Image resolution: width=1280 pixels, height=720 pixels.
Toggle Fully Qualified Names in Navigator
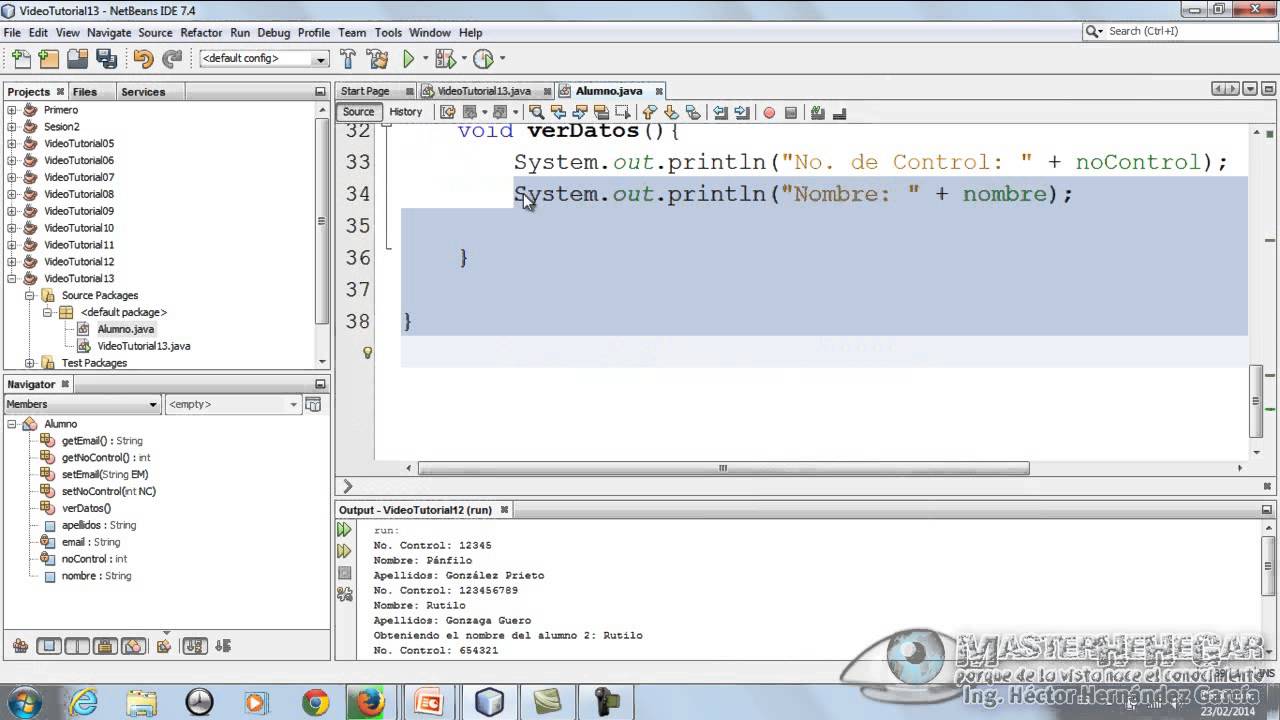(x=164, y=646)
